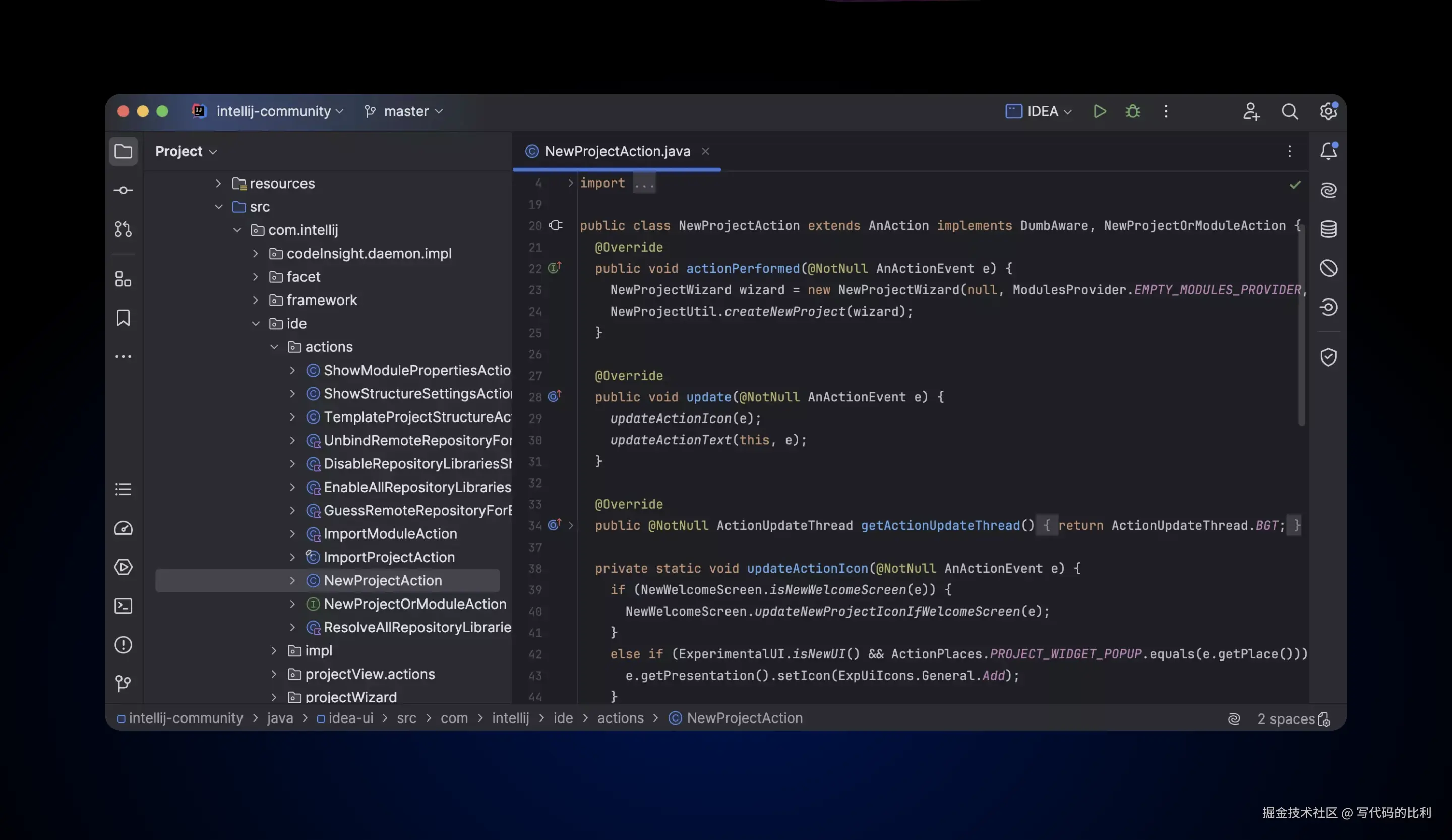
Task: Open the Bookmarks tool window
Action: (123, 318)
